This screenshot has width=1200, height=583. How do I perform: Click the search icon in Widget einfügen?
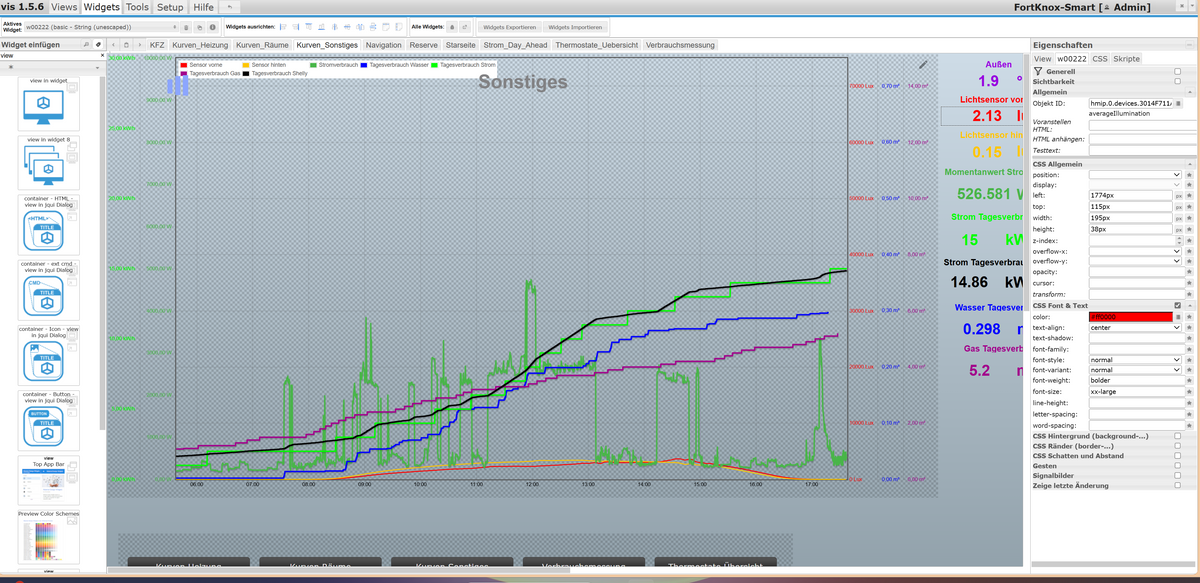86,45
